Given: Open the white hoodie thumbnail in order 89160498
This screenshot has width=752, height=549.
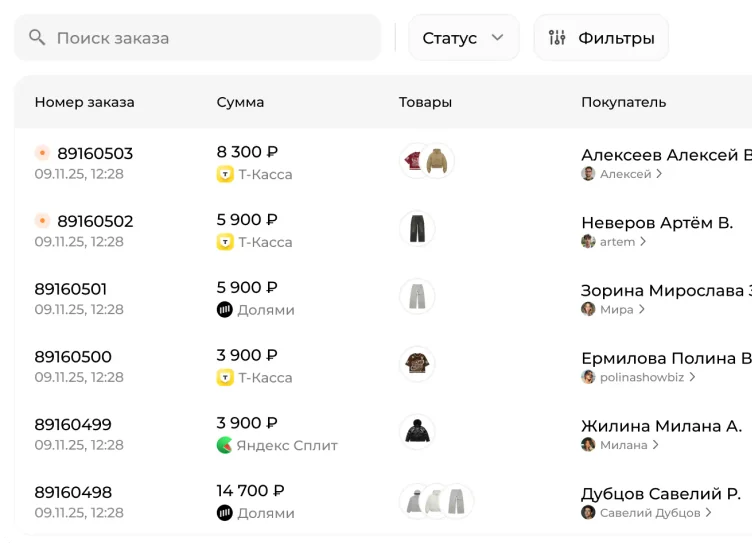Looking at the screenshot, I should tap(435, 501).
